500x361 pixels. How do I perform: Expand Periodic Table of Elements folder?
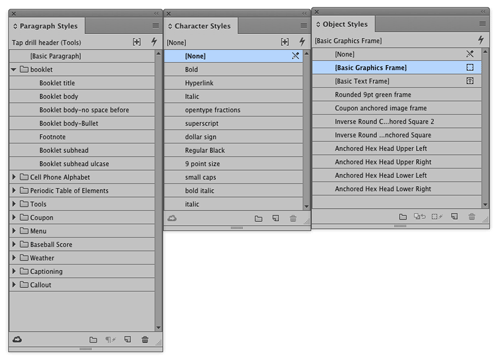[14, 190]
